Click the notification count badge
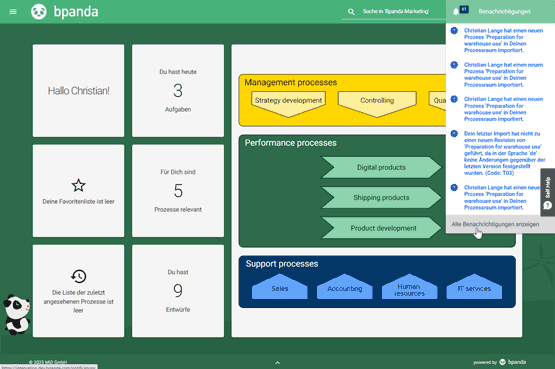 (x=464, y=9)
